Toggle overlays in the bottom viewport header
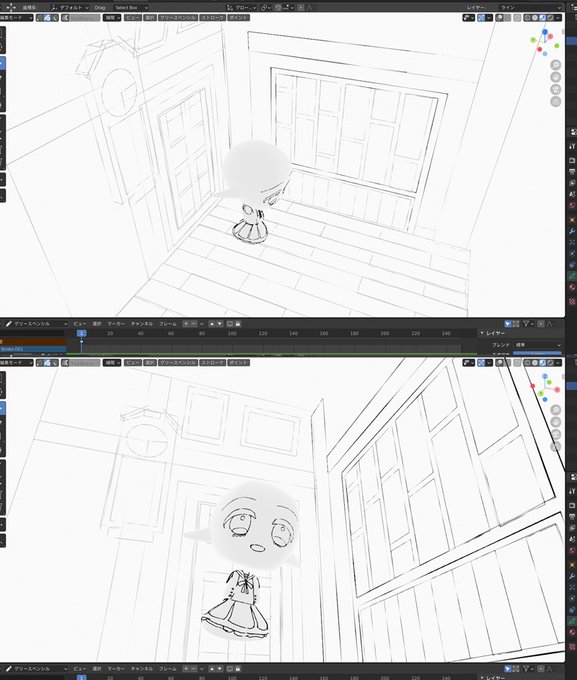Viewport: 577px width, 680px height. pyautogui.click(x=499, y=363)
